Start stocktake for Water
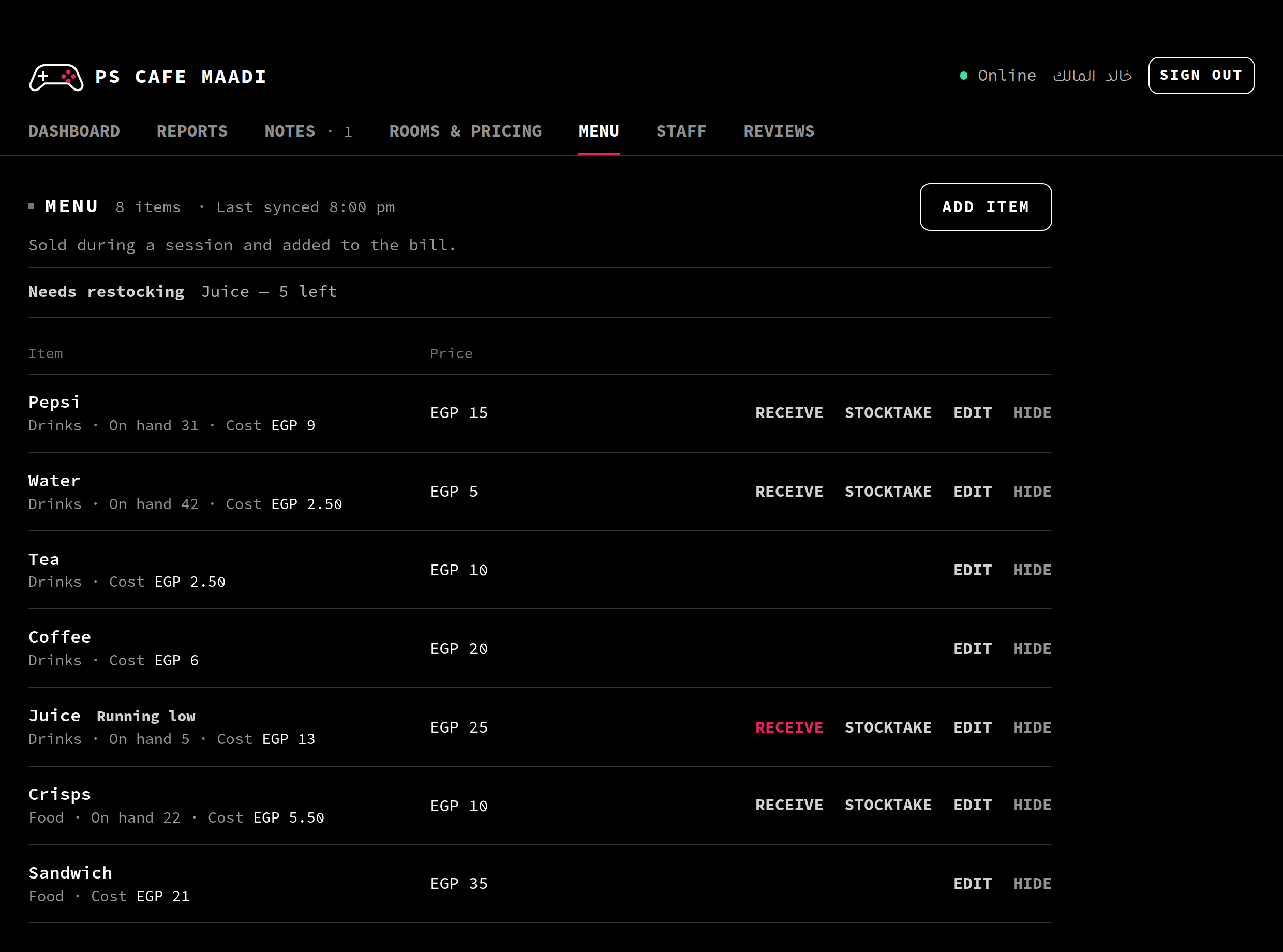 (x=888, y=492)
